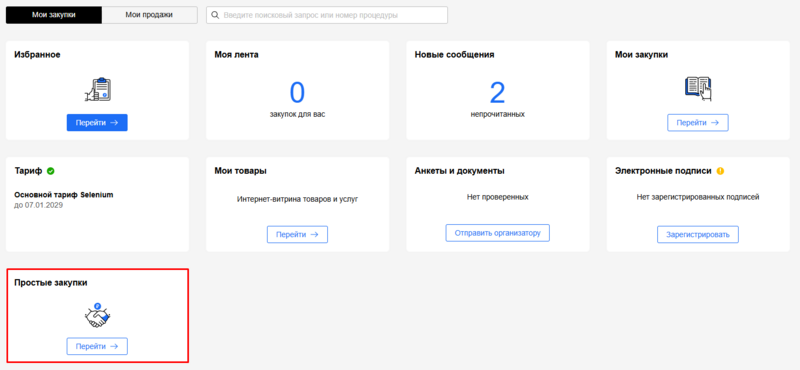800x370 pixels.
Task: Click the 'Отправить организатору' button
Action: click(497, 233)
